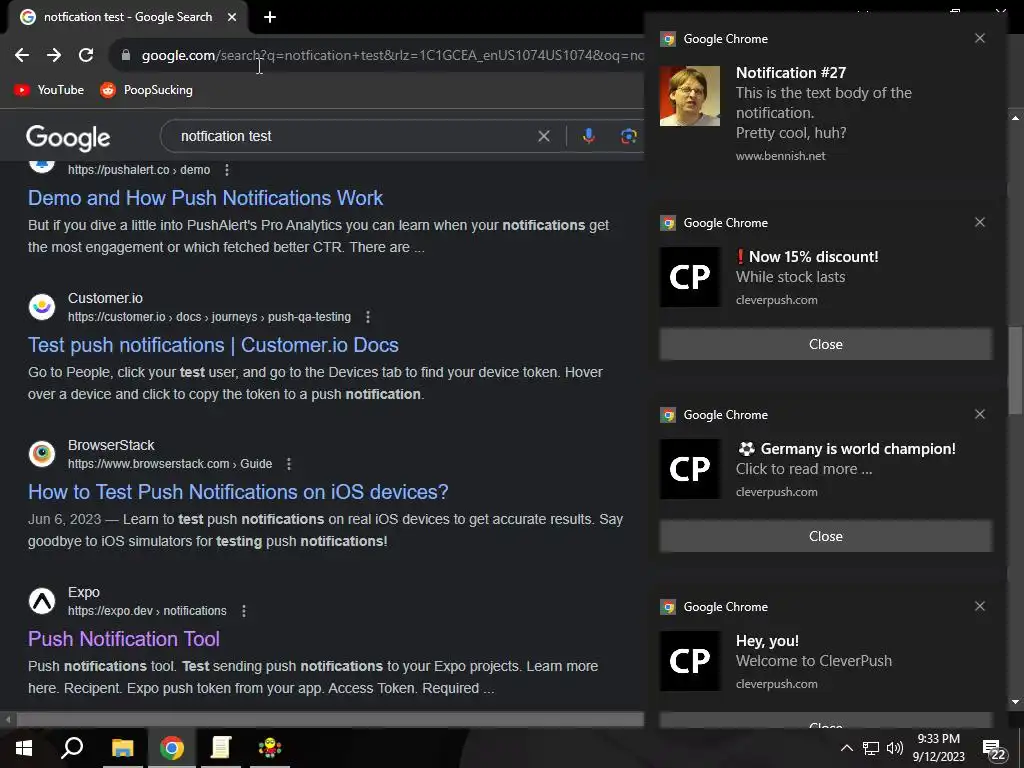Viewport: 1024px width, 768px height.
Task: Click the notification panel scrollbar thumb
Action: pyautogui.click(x=1015, y=370)
